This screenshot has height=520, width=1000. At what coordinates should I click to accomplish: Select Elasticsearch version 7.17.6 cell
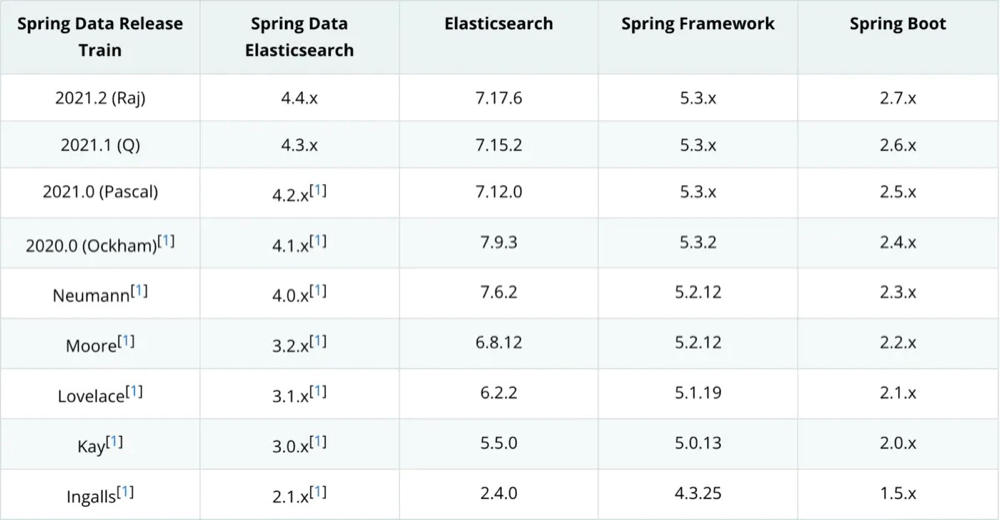click(498, 98)
